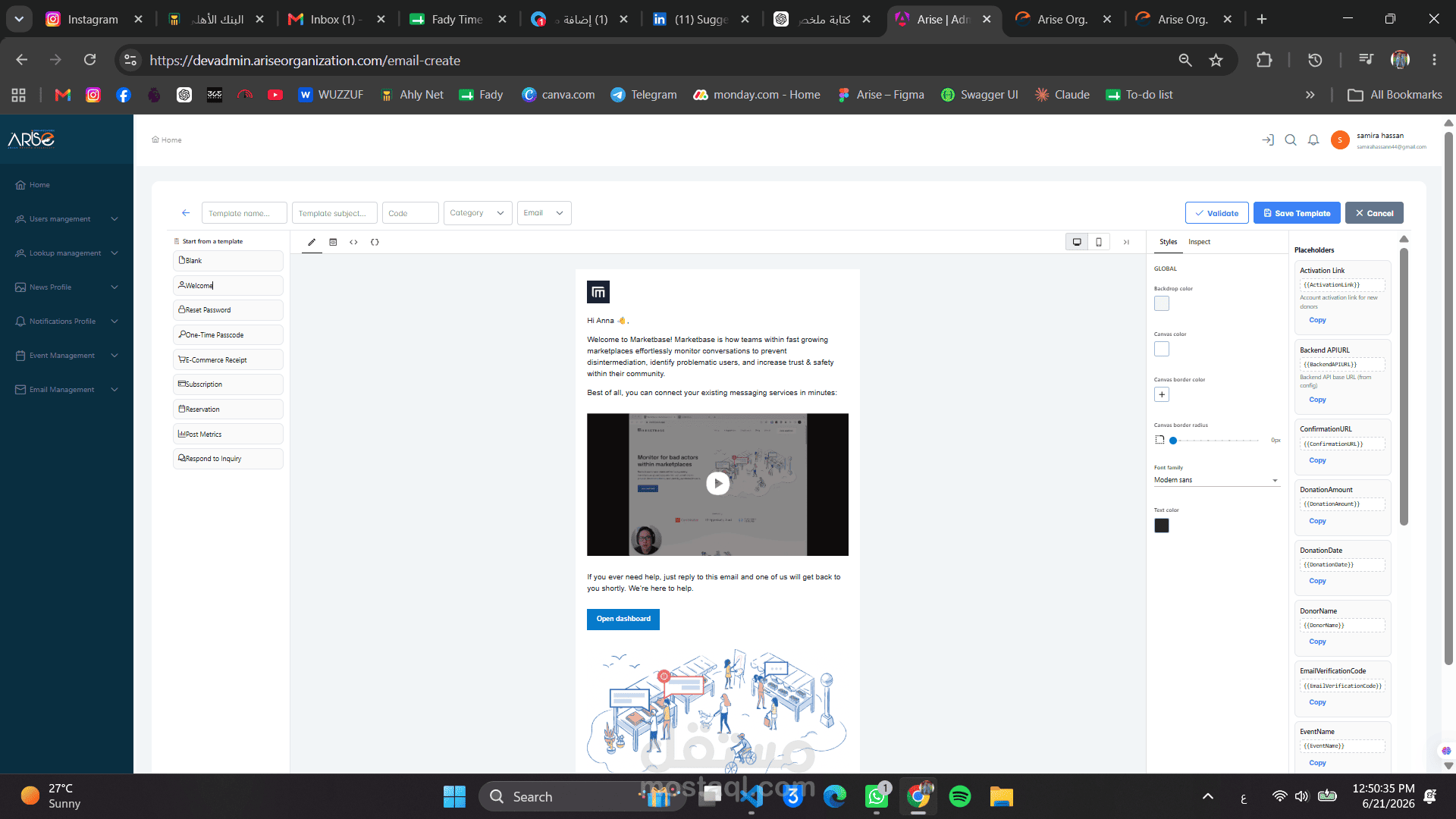Screen dimensions: 1456x819
Task: Switch to the Inspect tab
Action: tap(1199, 242)
